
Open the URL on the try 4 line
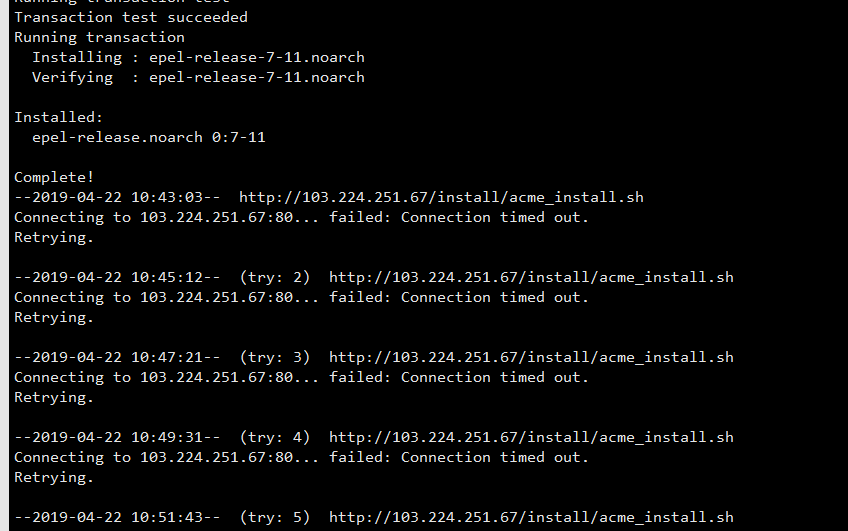pyautogui.click(x=531, y=437)
